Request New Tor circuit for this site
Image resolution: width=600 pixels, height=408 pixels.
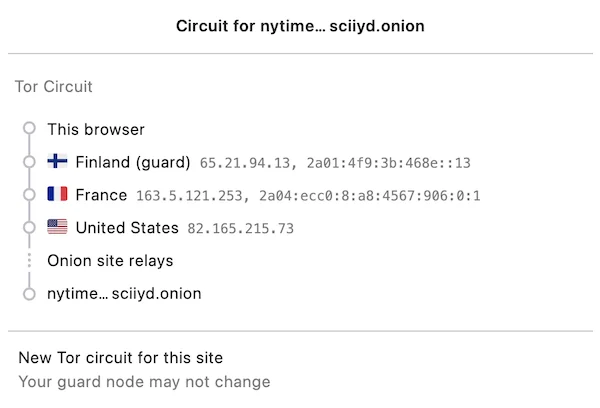121,358
